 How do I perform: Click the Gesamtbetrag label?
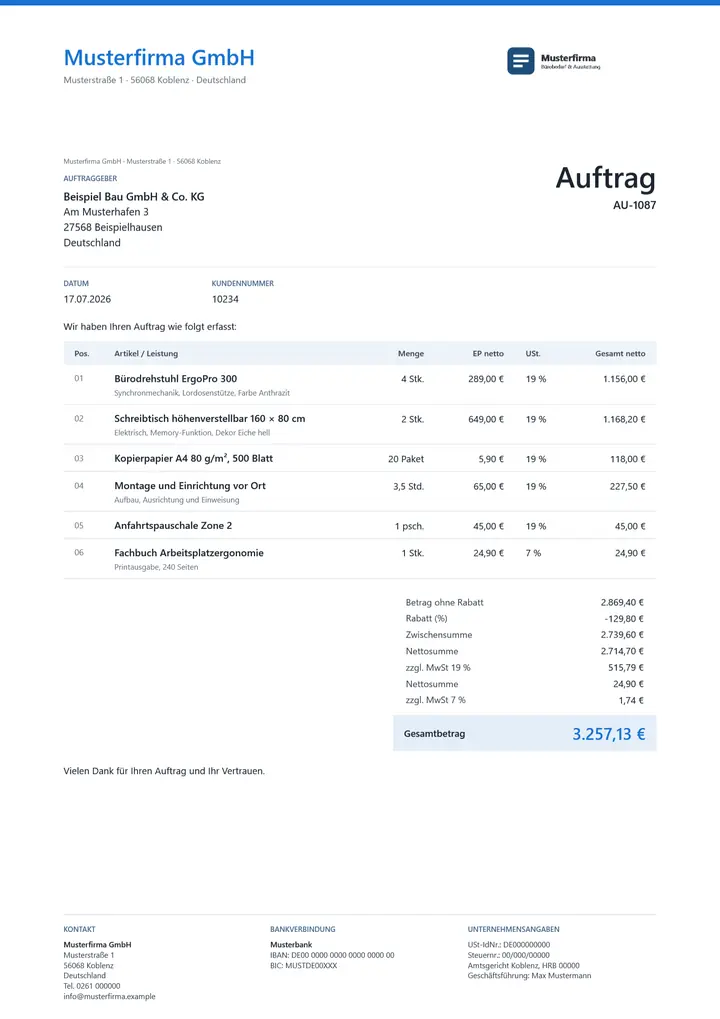(435, 734)
